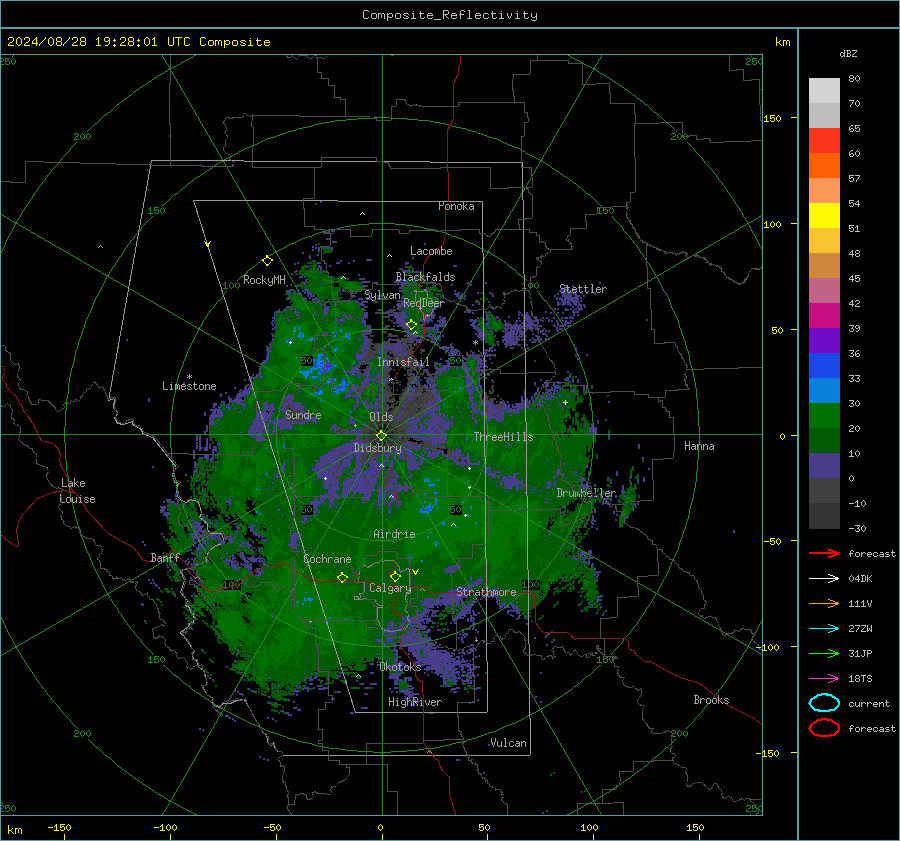Viewport: 900px width, 841px height.
Task: Click the orange 111V arrow icon
Action: 824,603
